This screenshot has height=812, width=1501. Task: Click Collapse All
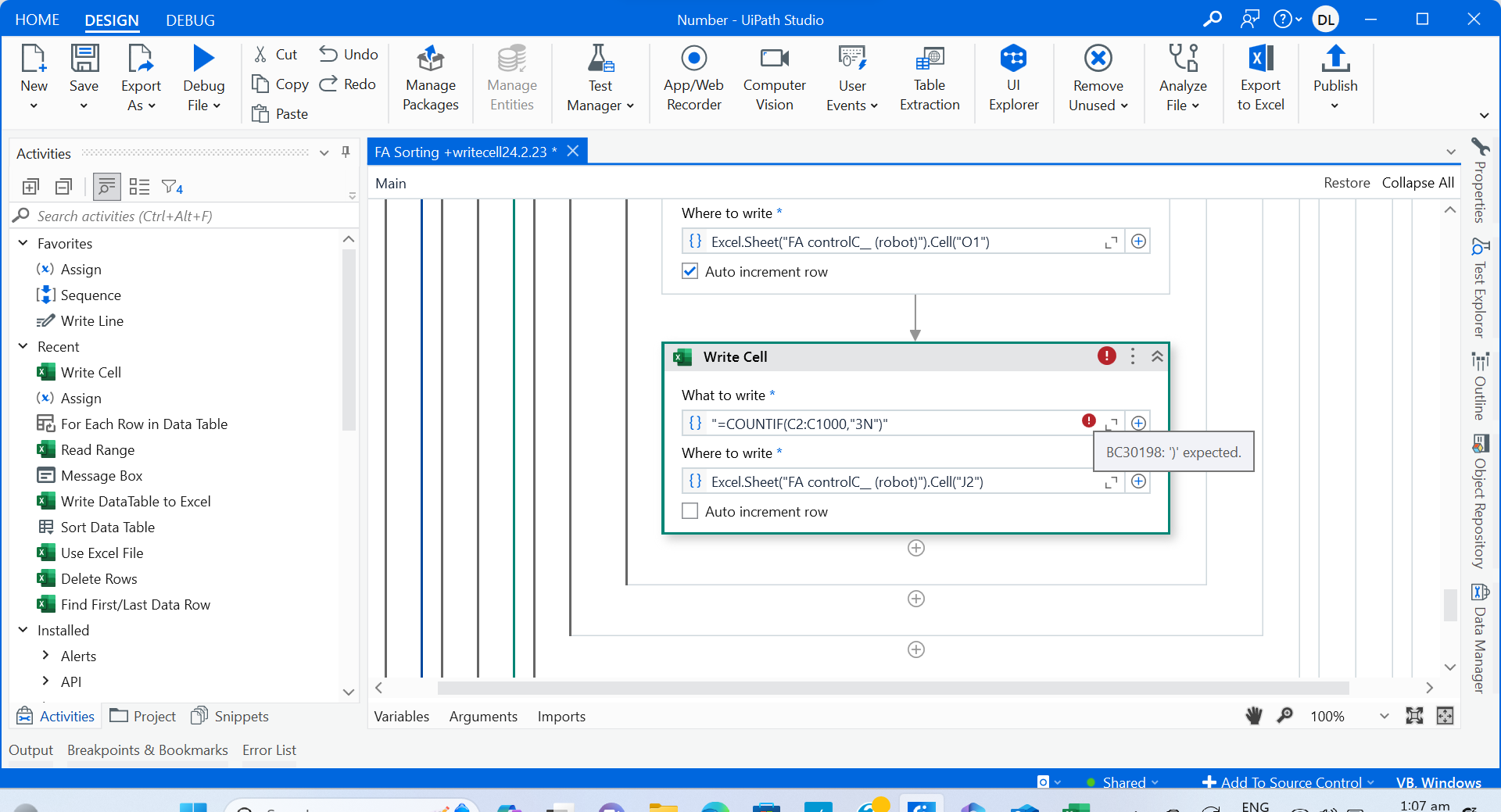click(x=1418, y=183)
